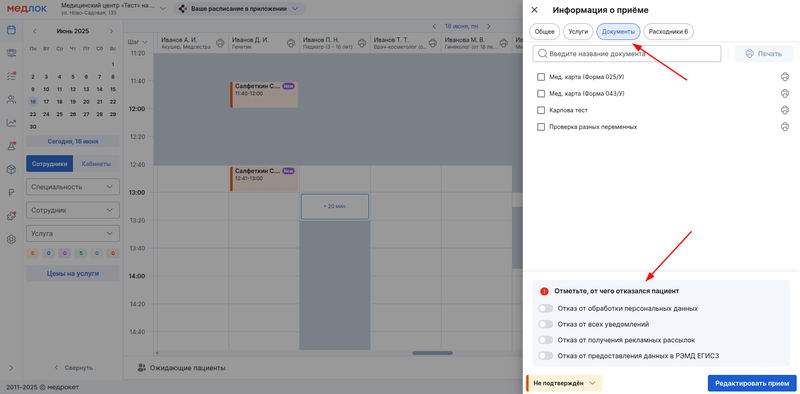Viewport: 800px width, 394px height.
Task: Switch to the Услуги tab
Action: click(x=578, y=32)
